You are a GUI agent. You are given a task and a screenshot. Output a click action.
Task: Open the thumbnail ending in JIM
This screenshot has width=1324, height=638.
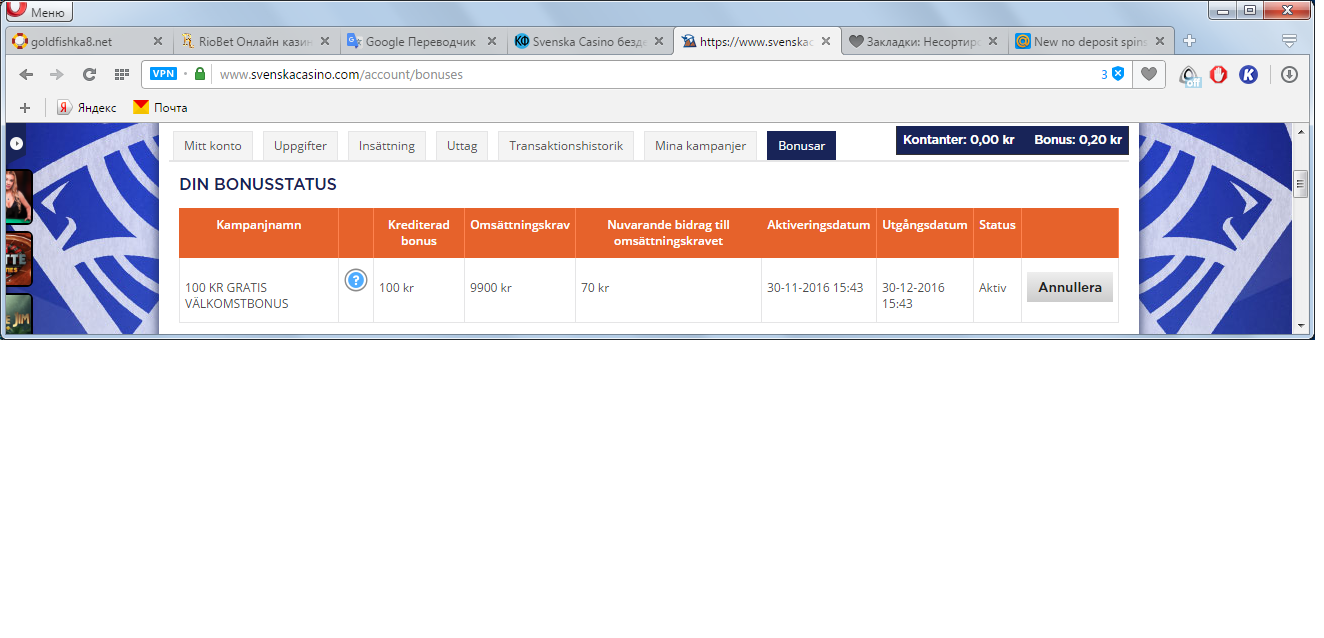[x=20, y=313]
